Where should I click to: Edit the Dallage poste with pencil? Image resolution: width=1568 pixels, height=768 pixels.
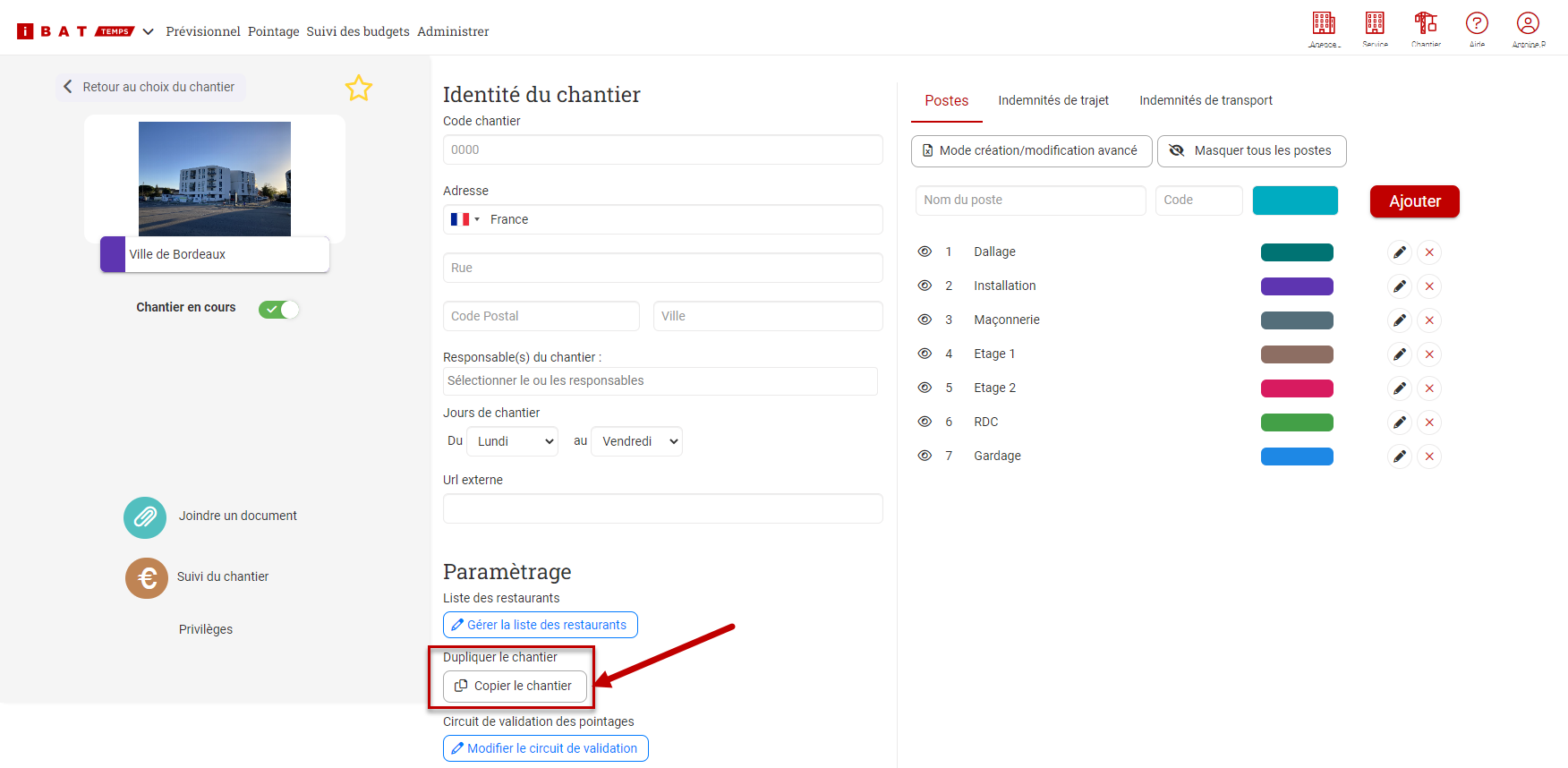coord(1400,252)
